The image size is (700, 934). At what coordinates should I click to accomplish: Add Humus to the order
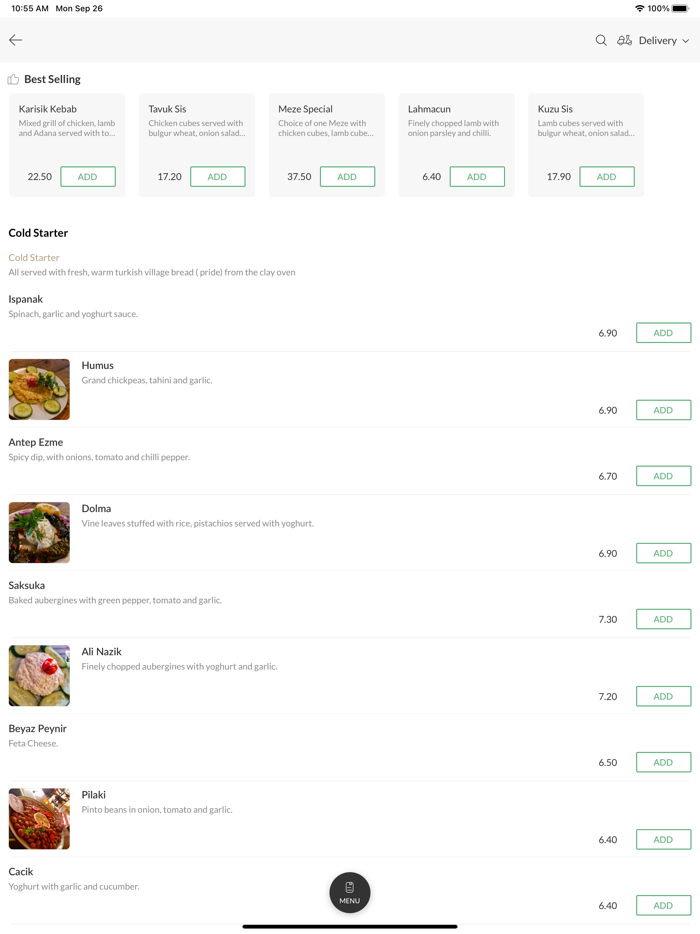click(663, 410)
